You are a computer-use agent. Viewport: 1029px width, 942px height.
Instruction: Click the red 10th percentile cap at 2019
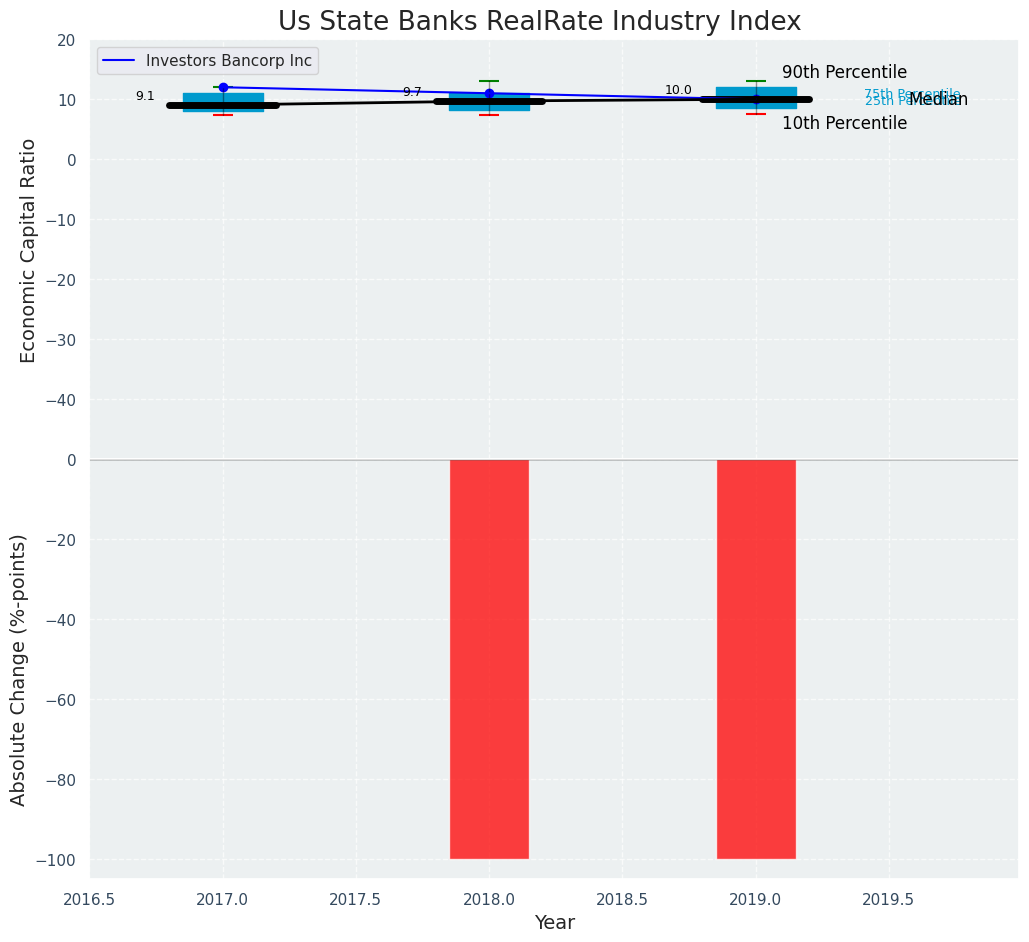(756, 114)
